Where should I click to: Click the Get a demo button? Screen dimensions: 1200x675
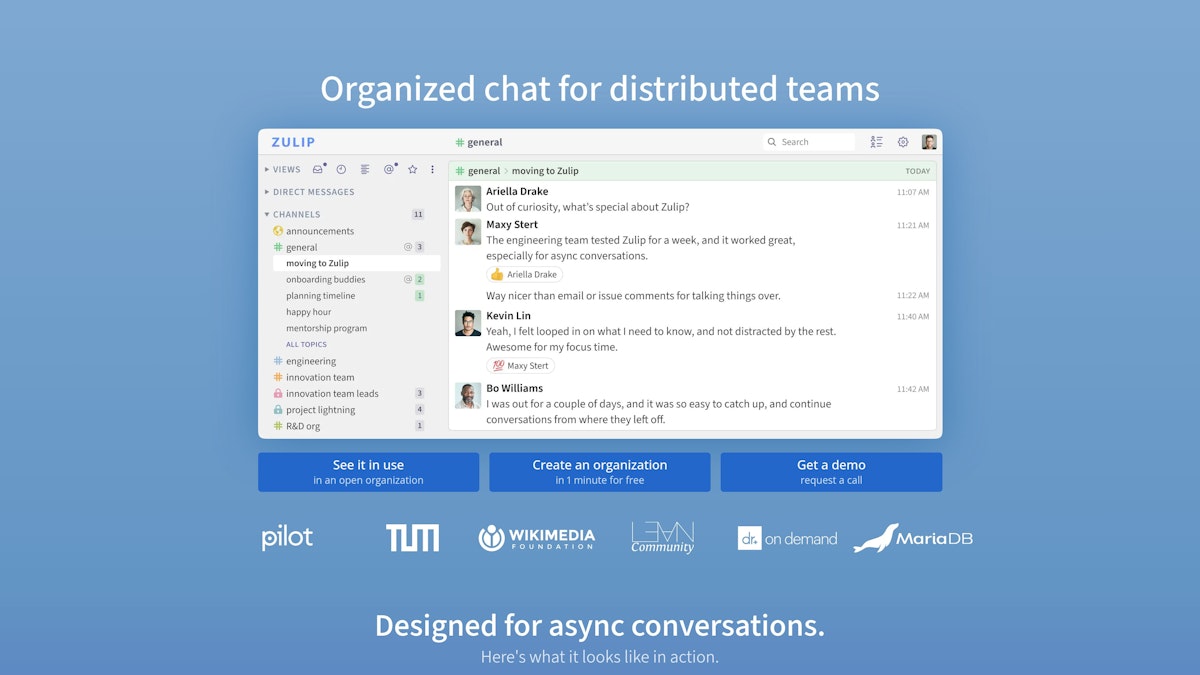coord(831,472)
